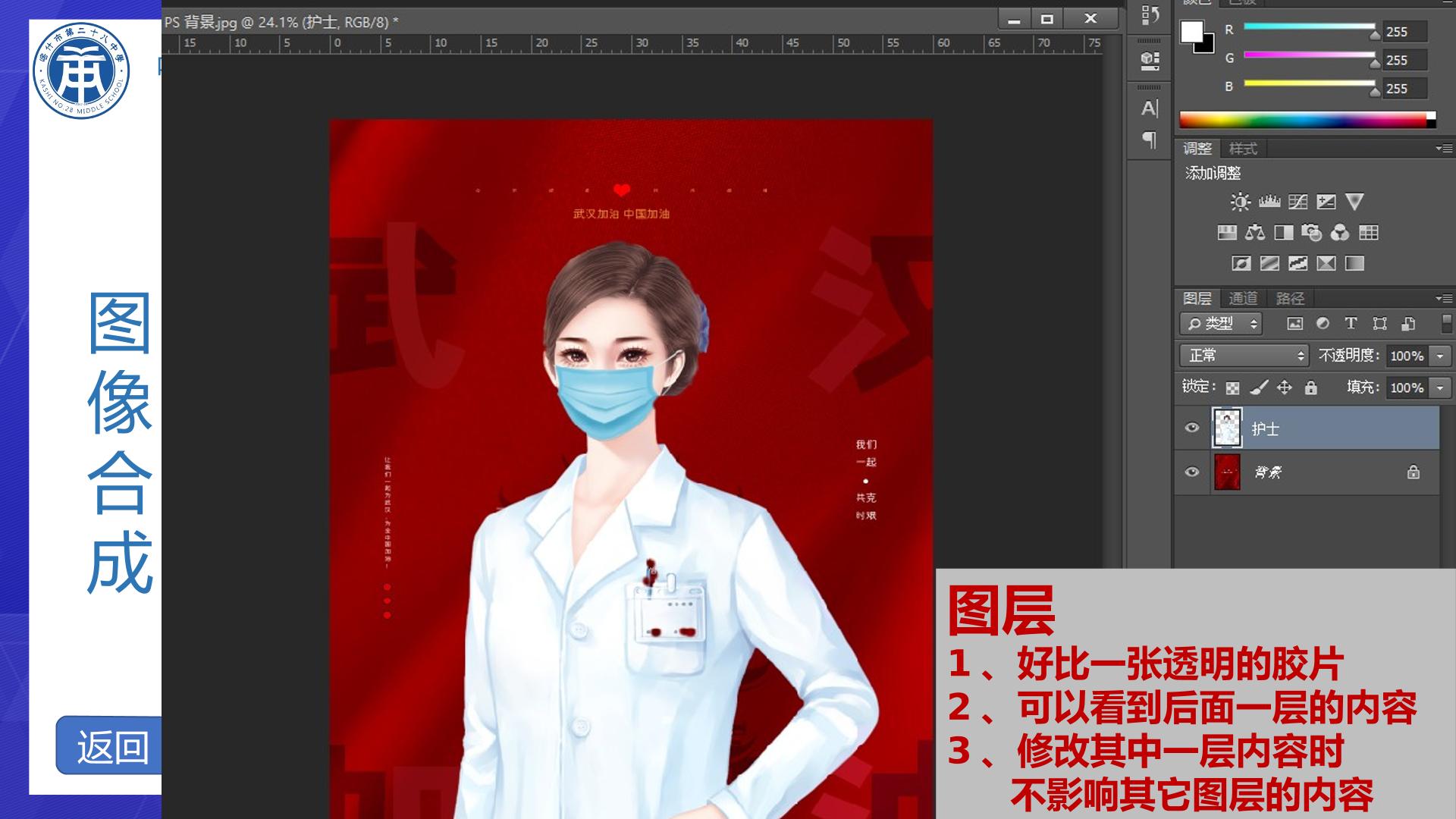
Task: Filter layers by pixel layers
Action: 1294,324
